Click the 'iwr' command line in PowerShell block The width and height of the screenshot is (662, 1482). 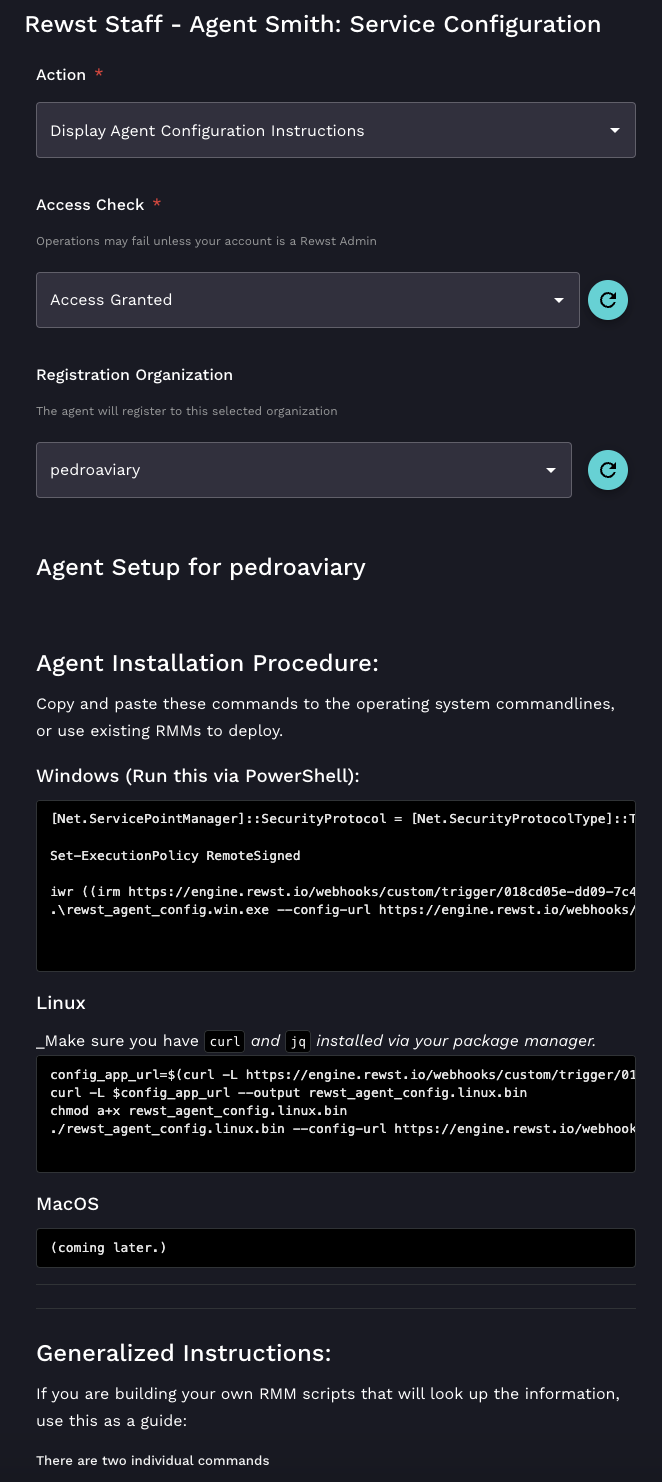pos(342,892)
